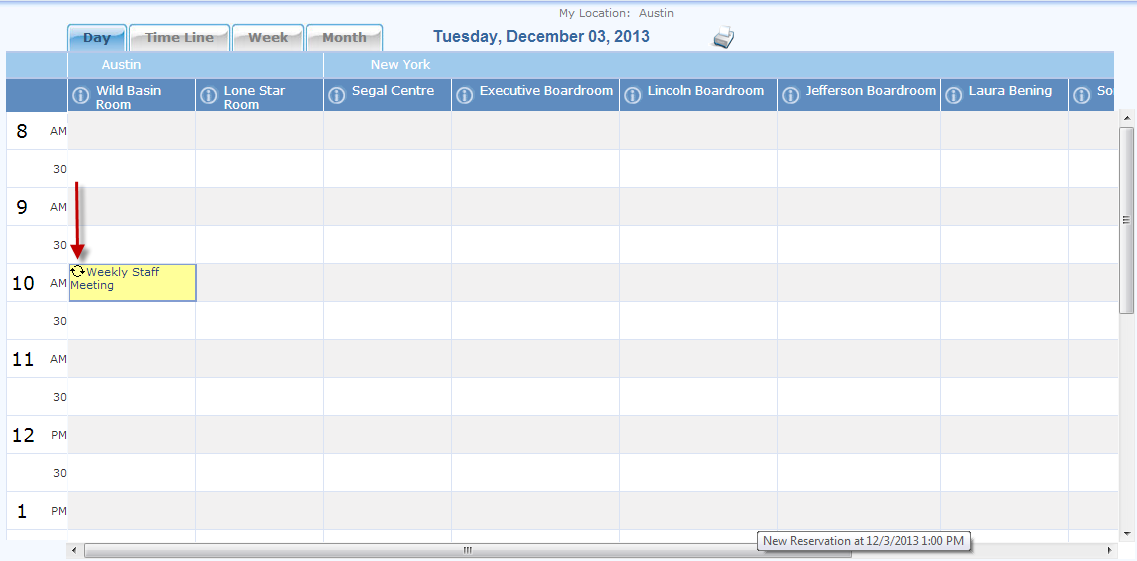Click the horizontal scrollbar right arrow
The image size is (1137, 561).
(1109, 550)
